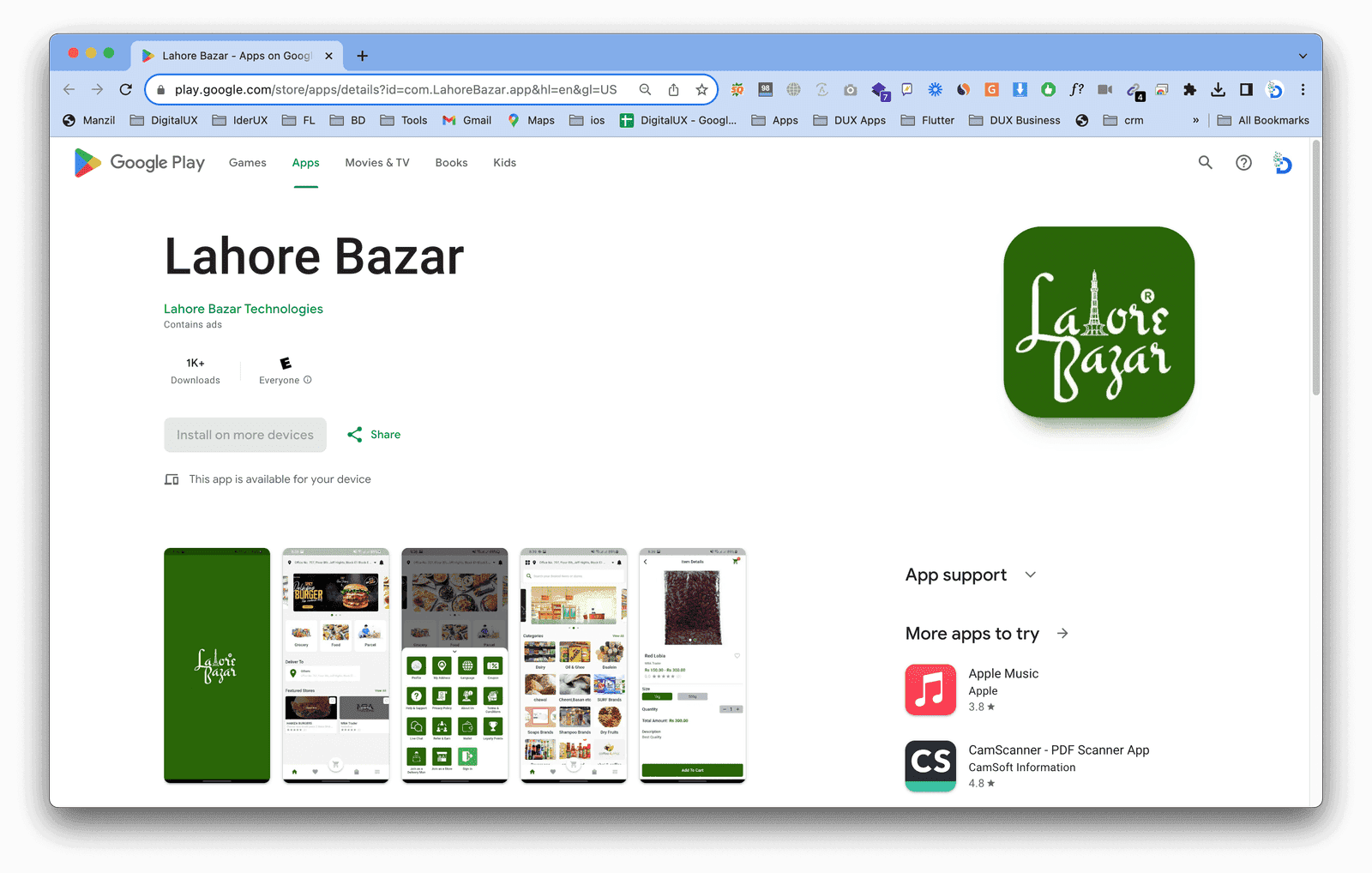
Task: Open the DigitalUX - Google Sheets bookmark
Action: click(678, 120)
